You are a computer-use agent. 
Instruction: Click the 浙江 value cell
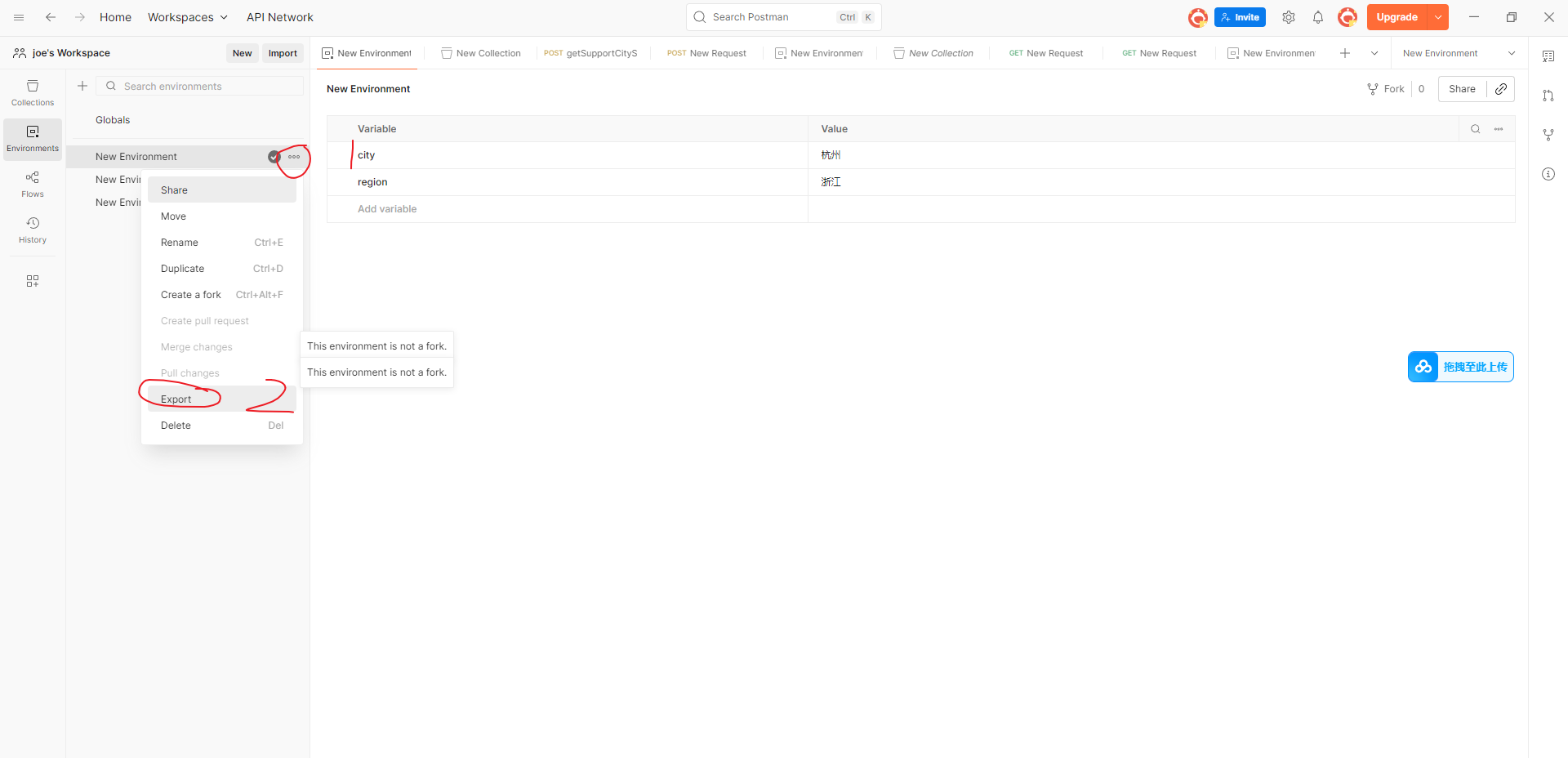tap(1161, 182)
